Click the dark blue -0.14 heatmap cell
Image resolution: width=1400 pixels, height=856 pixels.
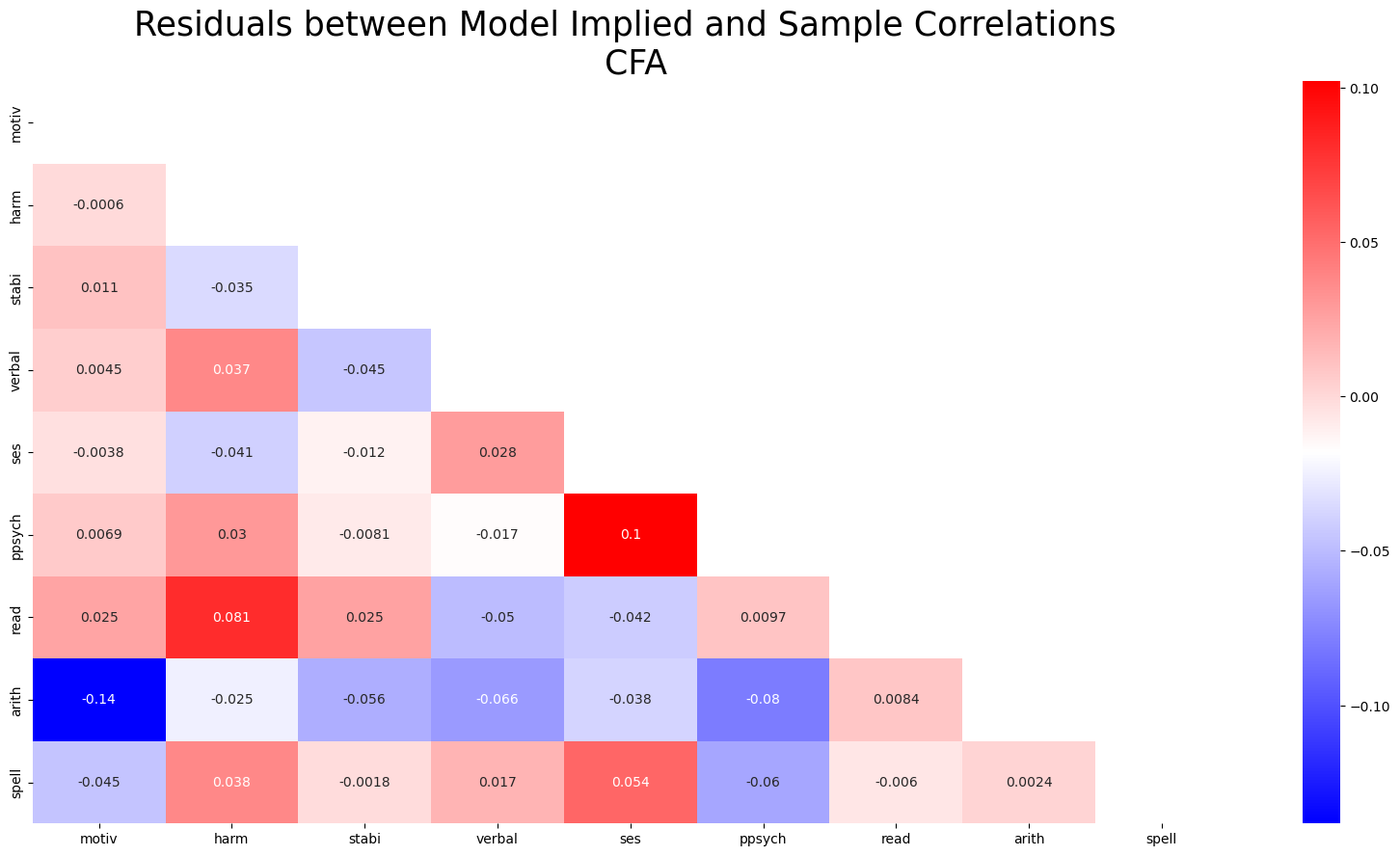(x=99, y=699)
